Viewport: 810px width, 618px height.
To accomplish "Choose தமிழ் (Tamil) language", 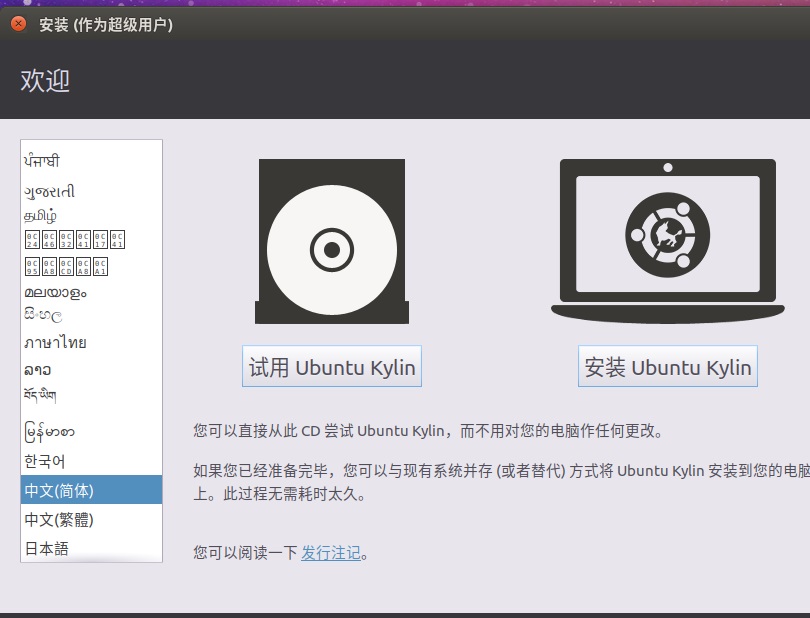I will (x=41, y=215).
